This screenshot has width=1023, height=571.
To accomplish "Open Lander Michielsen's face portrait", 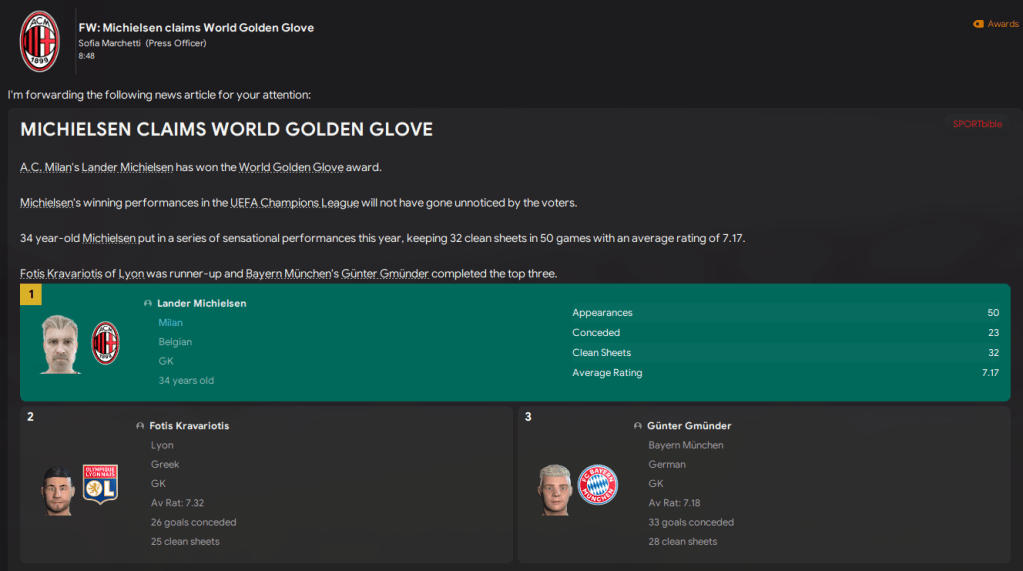I will click(x=61, y=344).
